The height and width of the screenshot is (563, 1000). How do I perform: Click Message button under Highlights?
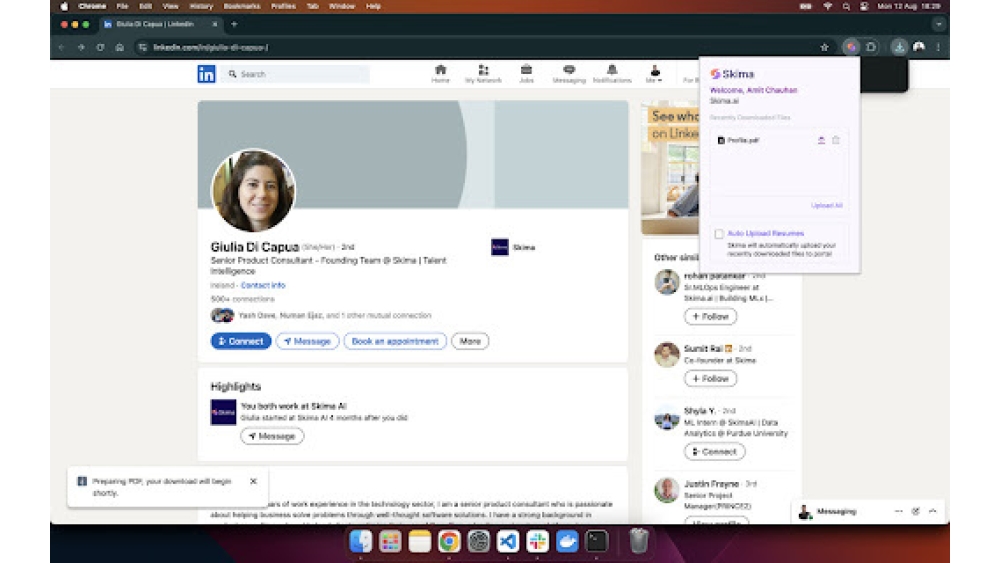click(272, 436)
